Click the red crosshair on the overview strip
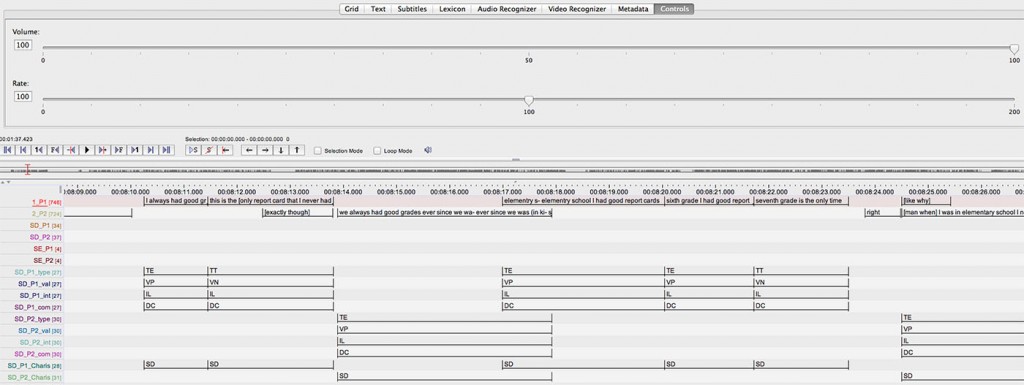 (x=27, y=169)
